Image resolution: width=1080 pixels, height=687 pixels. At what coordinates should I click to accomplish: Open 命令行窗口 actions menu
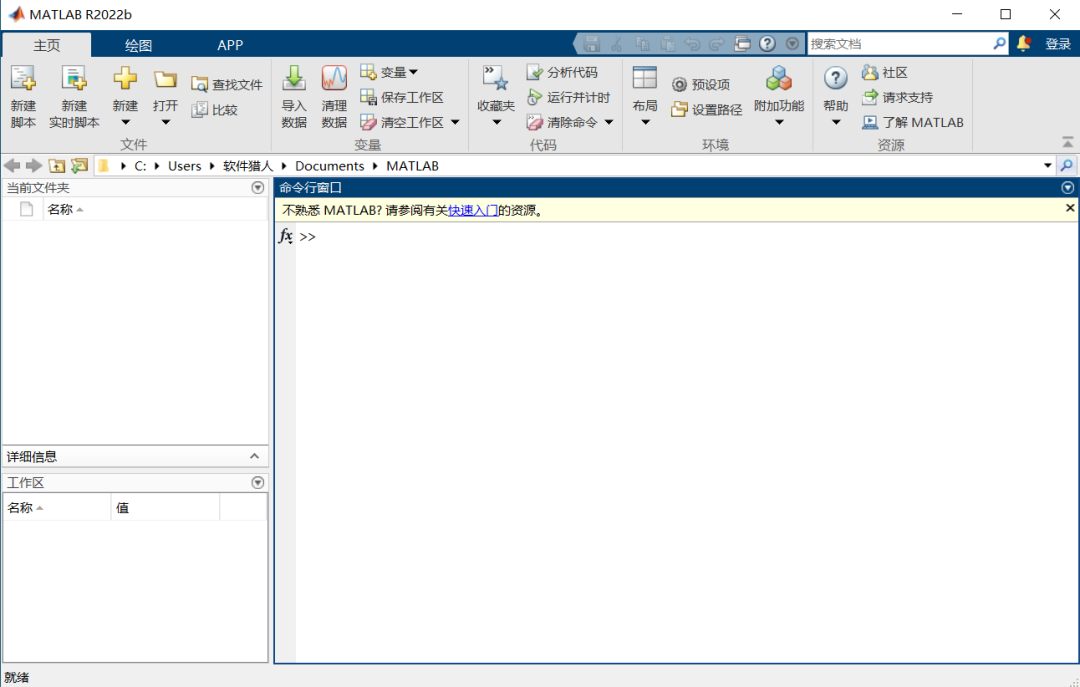(1068, 187)
